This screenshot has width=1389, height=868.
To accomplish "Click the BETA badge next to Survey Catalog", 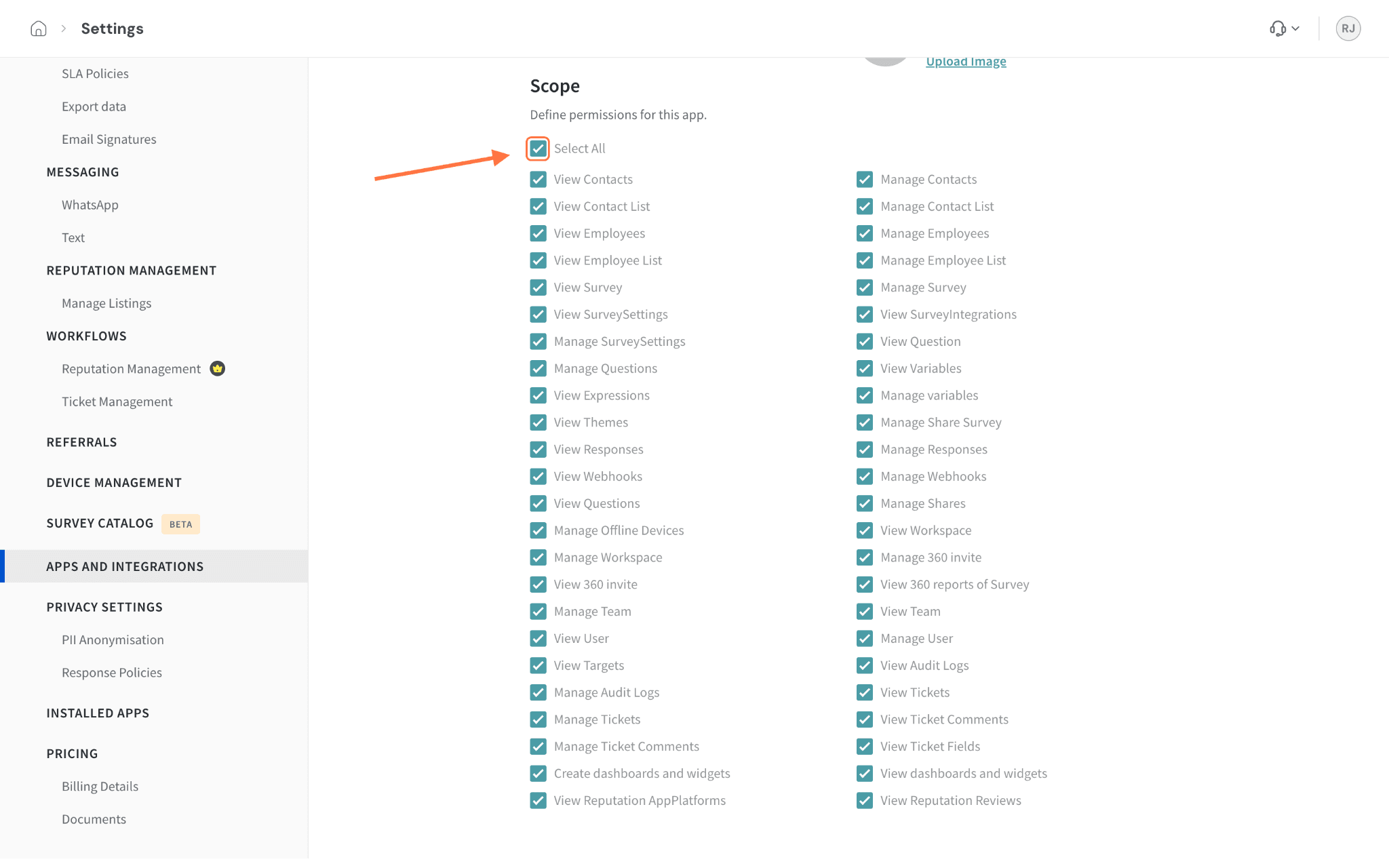I will click(x=180, y=524).
